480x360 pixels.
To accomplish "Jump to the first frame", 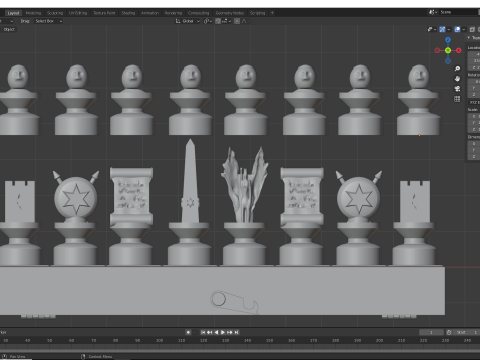I will (203, 332).
